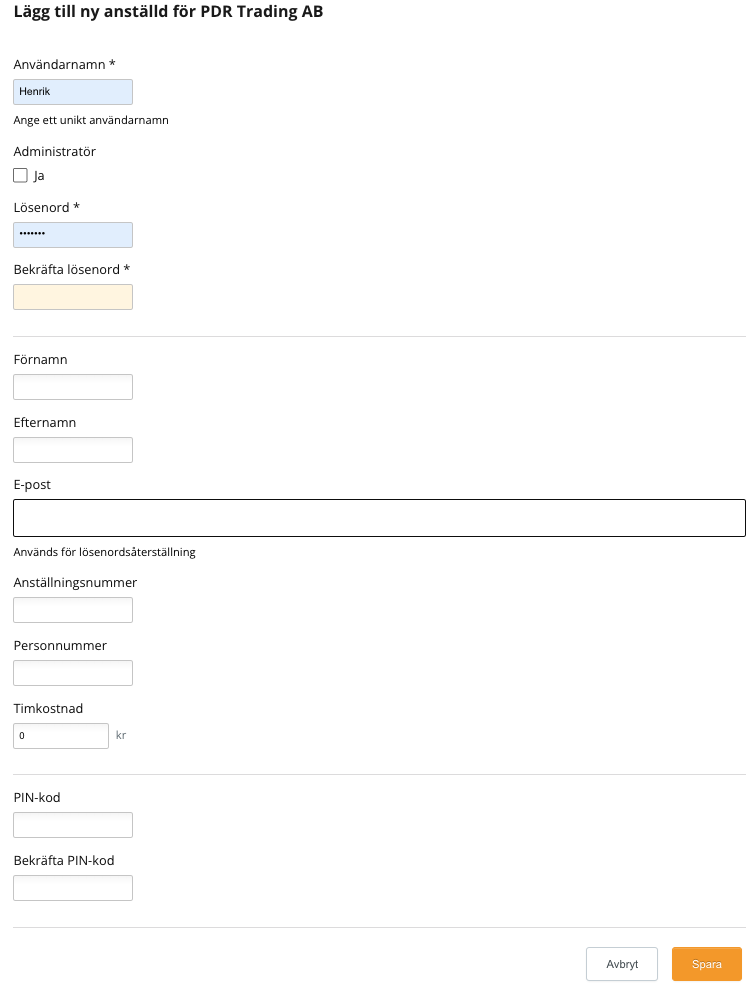Select the Förnamn text field
The image size is (751, 988).
click(x=73, y=387)
